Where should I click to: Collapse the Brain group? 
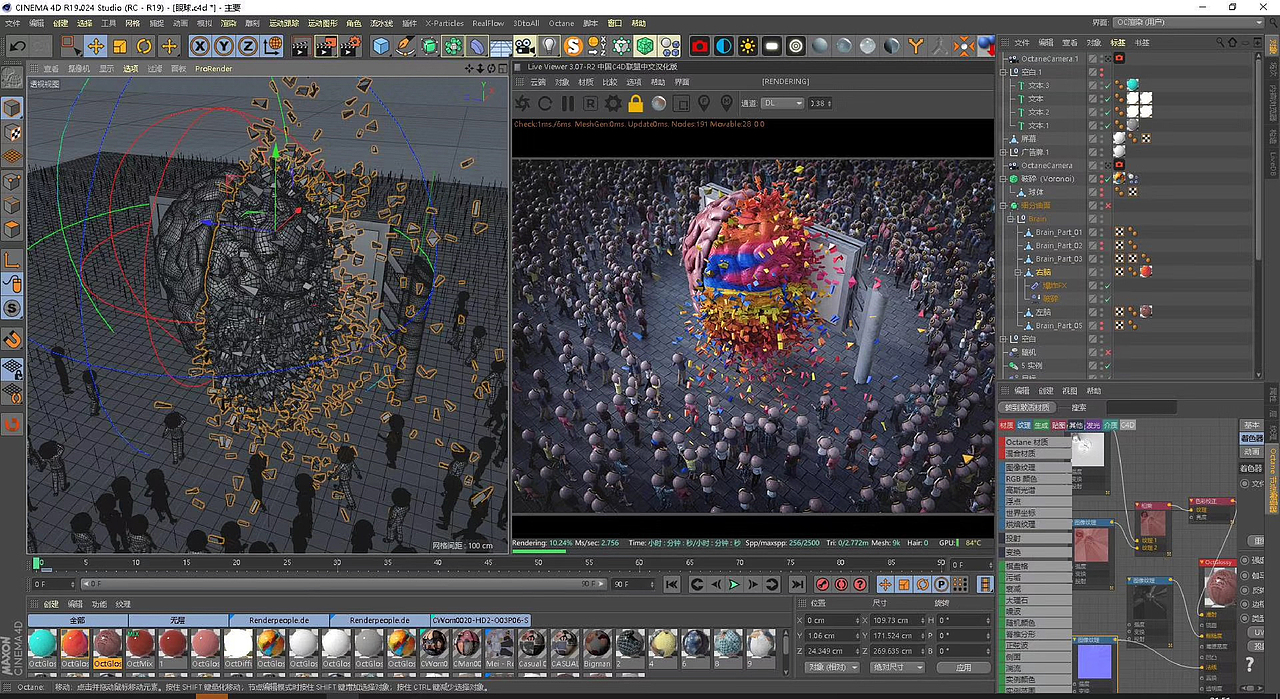1010,219
